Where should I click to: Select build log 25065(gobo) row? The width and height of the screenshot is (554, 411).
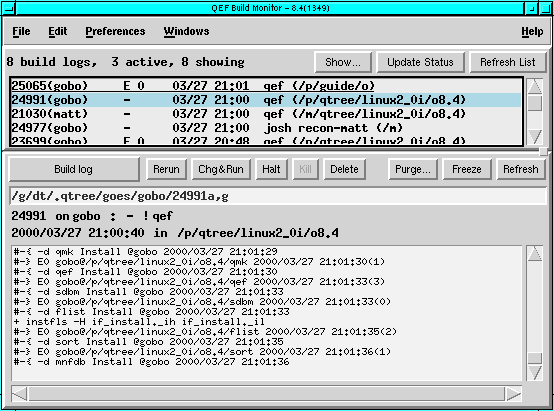266,86
